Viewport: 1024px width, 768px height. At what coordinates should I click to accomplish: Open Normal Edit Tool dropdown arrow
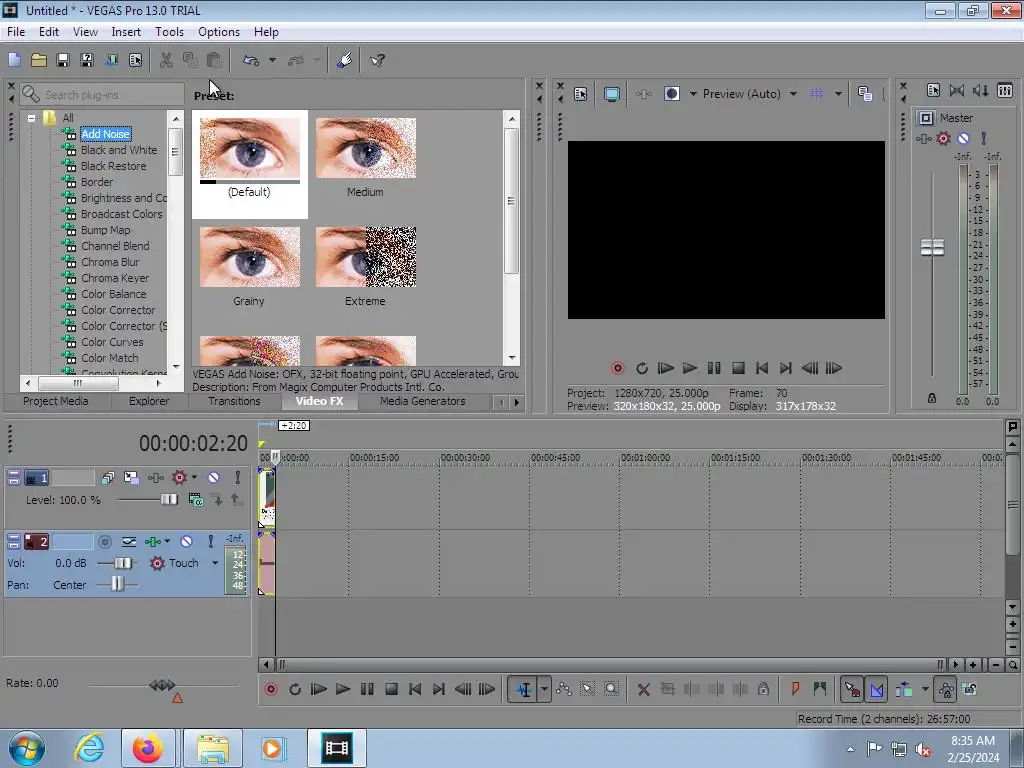tap(544, 690)
